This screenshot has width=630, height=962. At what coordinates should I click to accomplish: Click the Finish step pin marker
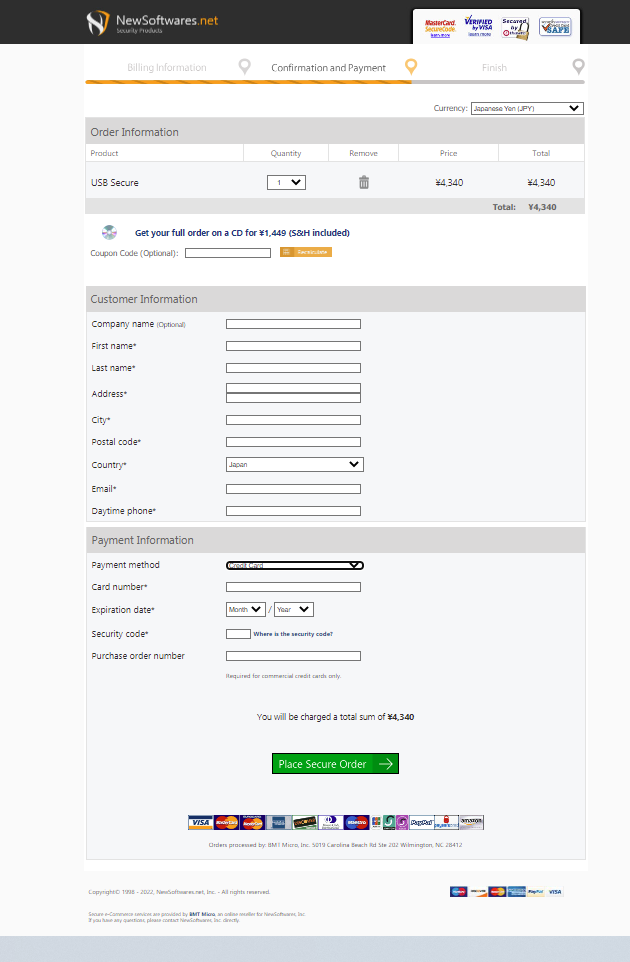[578, 67]
